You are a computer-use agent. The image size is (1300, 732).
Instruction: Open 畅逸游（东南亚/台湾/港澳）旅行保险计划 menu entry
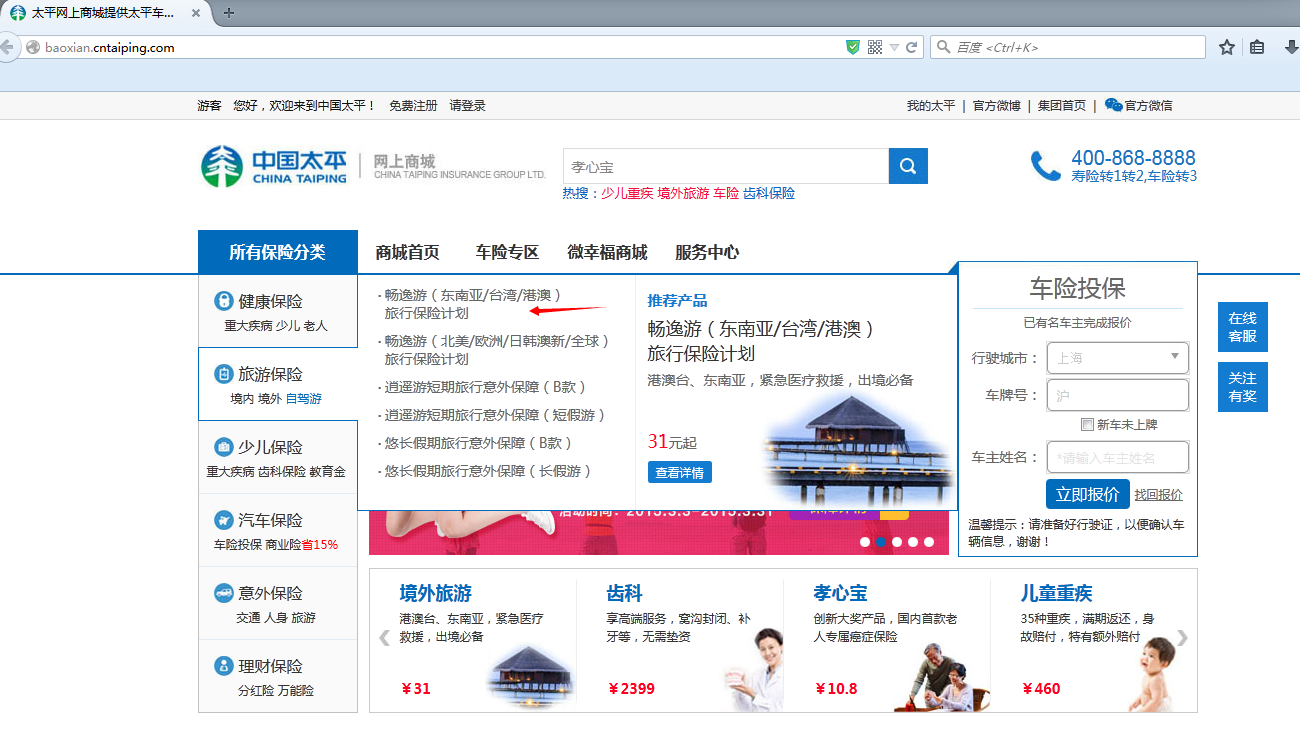pyautogui.click(x=474, y=304)
